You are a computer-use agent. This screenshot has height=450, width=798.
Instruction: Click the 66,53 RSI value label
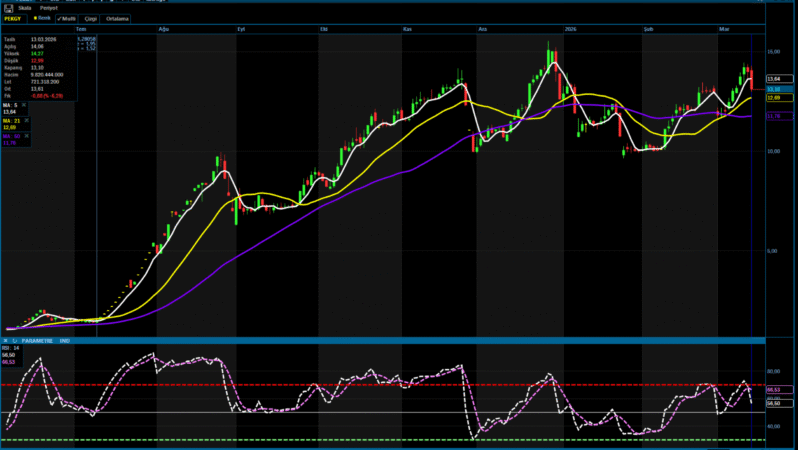click(x=773, y=389)
